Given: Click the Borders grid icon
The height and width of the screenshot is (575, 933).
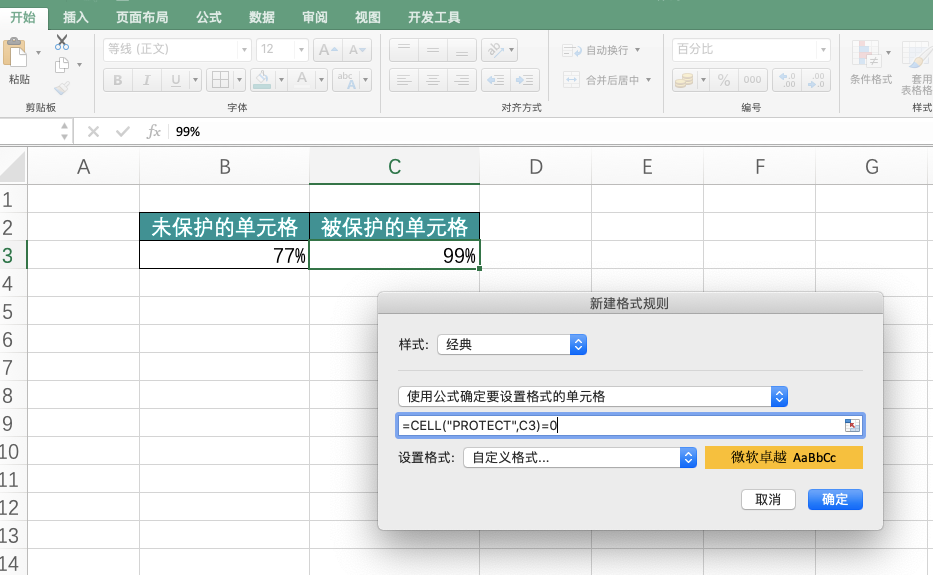Looking at the screenshot, I should click(x=220, y=80).
